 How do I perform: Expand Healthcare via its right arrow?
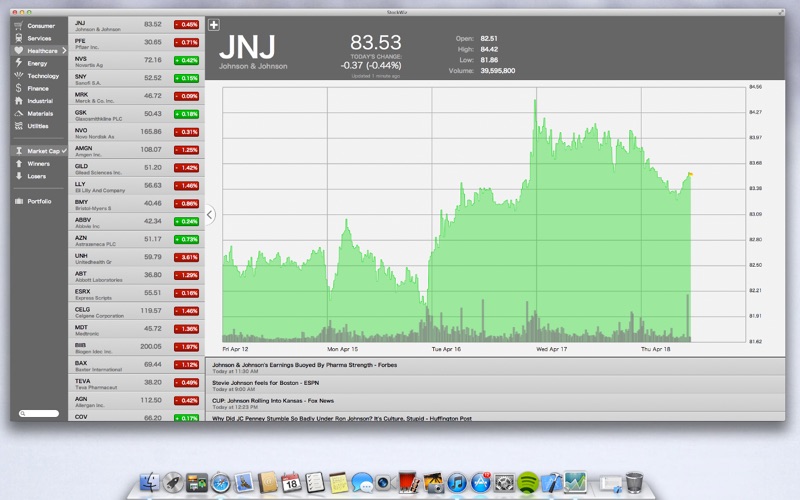pyautogui.click(x=64, y=51)
